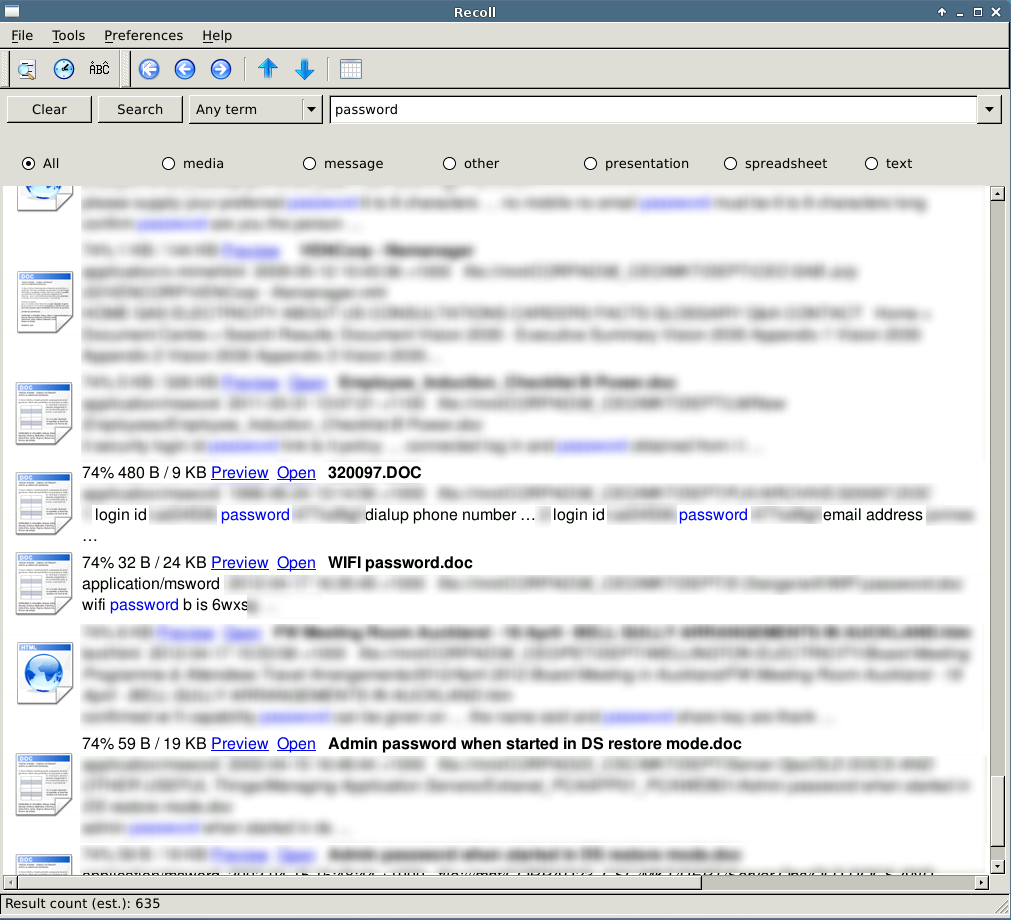The image size is (1011, 920).
Task: Select the other filter radio button
Action: tap(449, 164)
